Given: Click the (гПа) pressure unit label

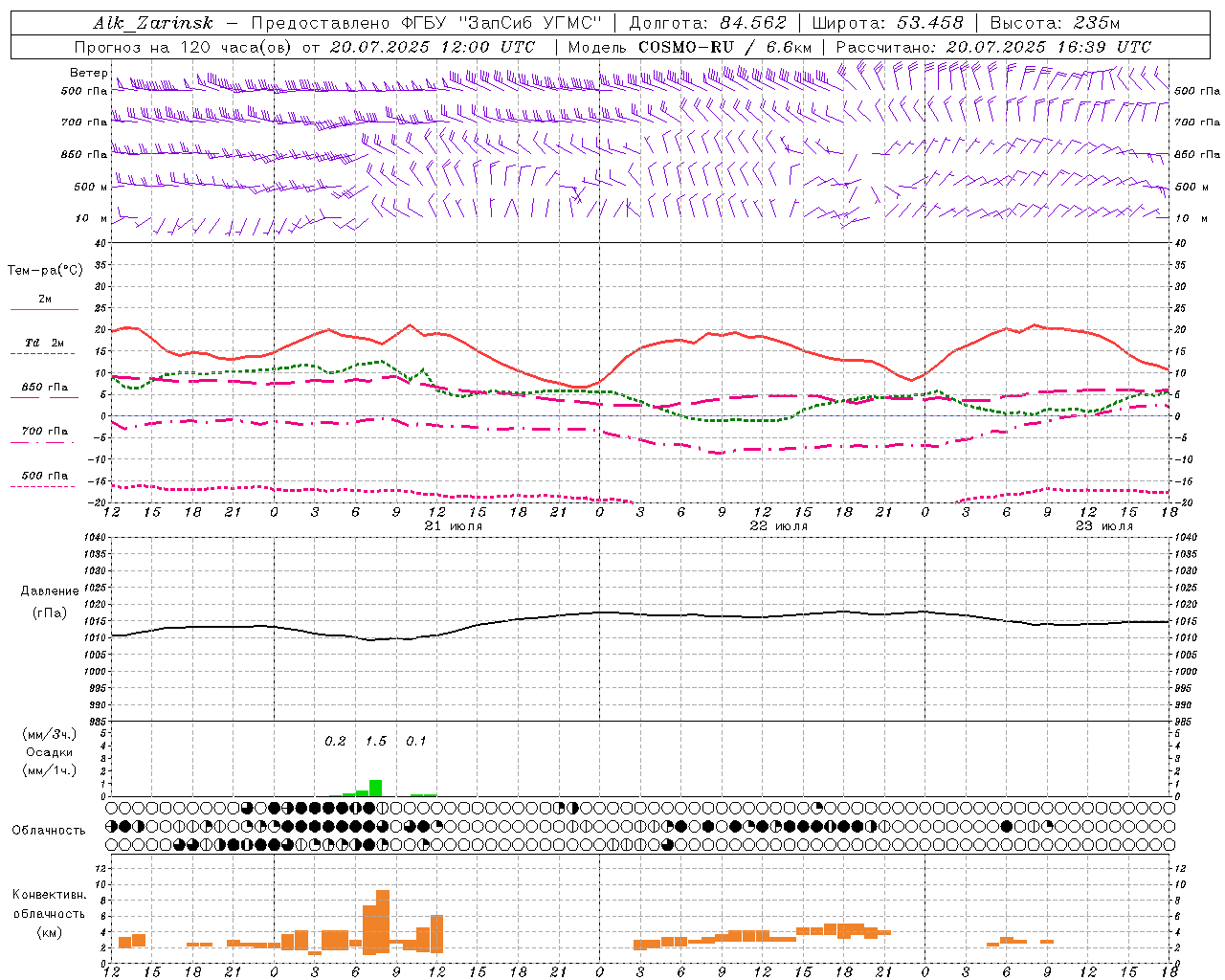Looking at the screenshot, I should tap(50, 612).
